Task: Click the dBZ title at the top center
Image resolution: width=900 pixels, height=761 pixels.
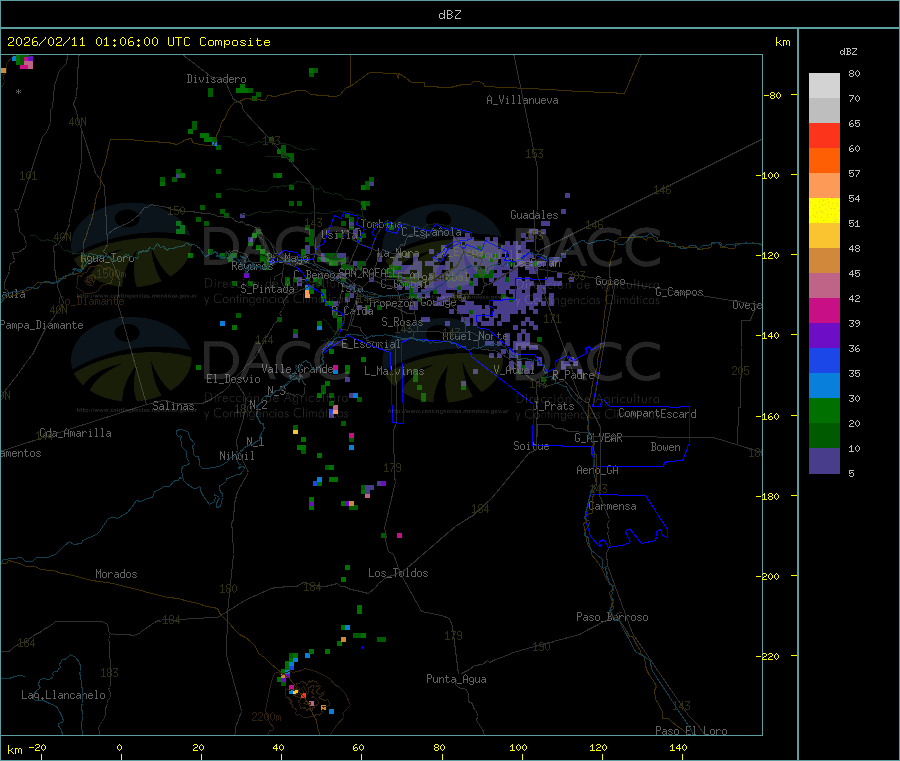Action: (x=449, y=15)
